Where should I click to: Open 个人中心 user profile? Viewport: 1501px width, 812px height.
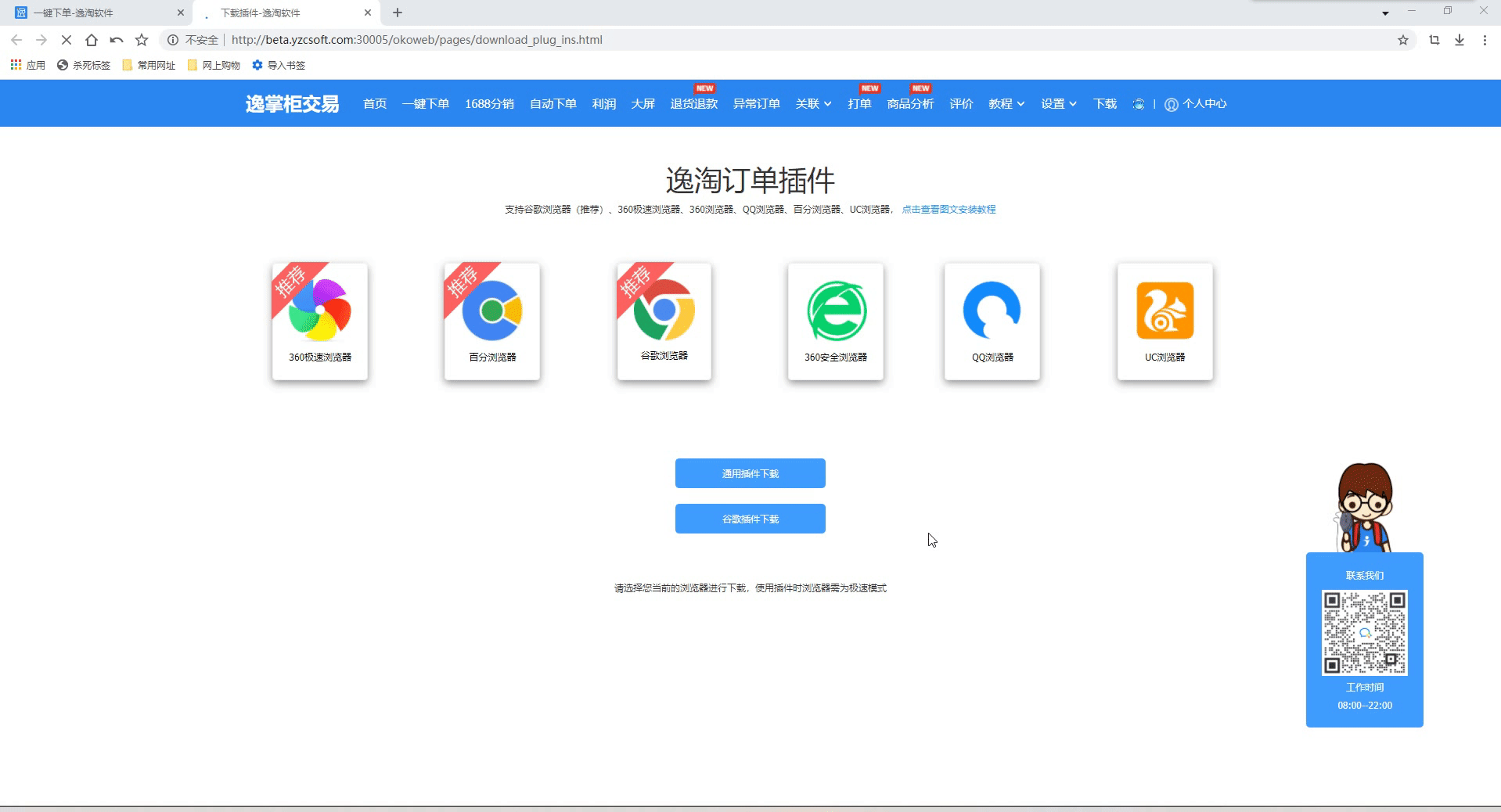pyautogui.click(x=1196, y=104)
